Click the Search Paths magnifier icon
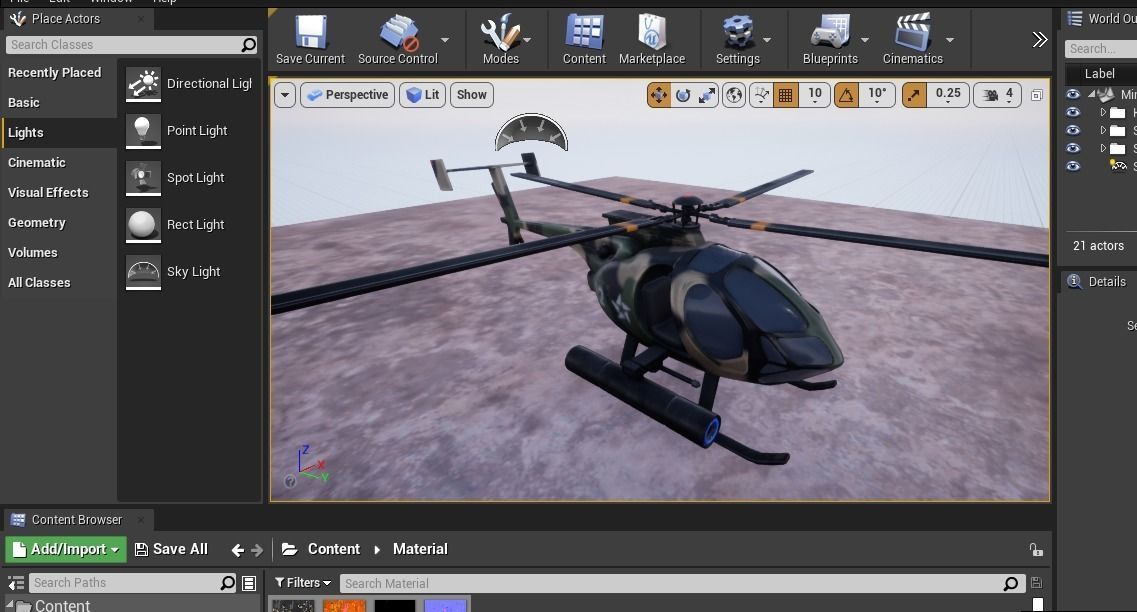 [228, 583]
